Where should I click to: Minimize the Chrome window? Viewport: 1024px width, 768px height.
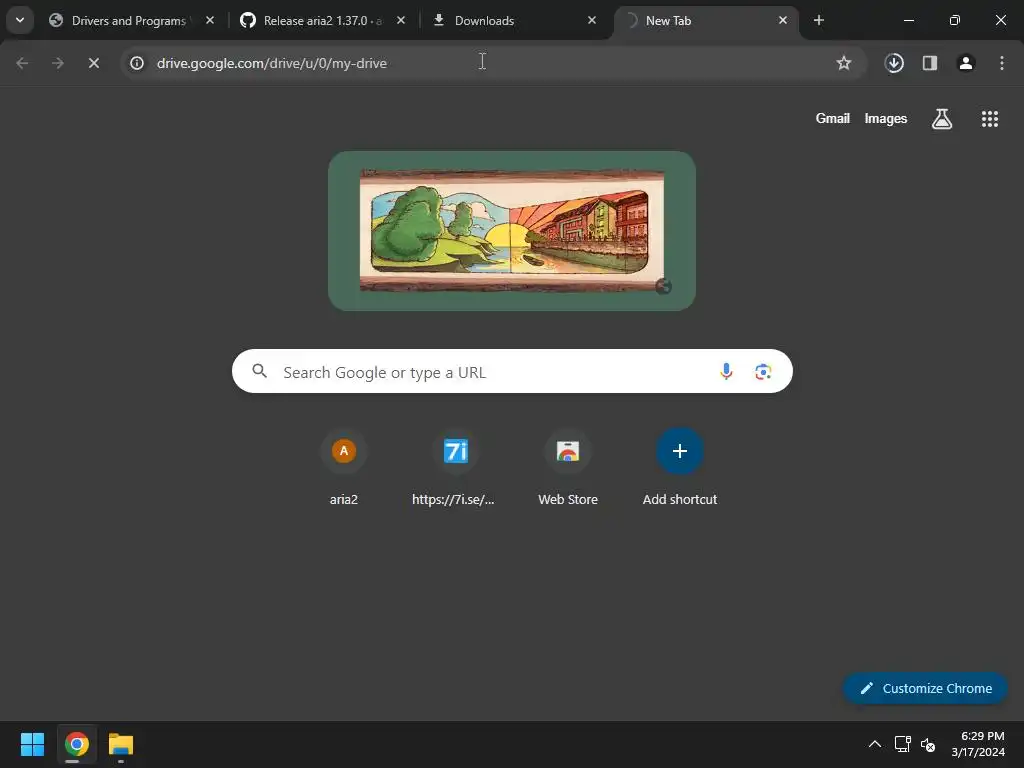tap(908, 20)
